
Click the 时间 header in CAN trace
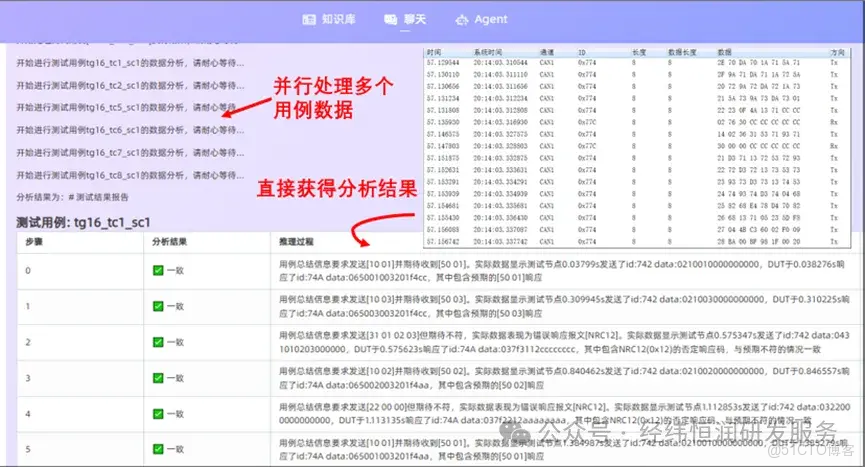(434, 52)
